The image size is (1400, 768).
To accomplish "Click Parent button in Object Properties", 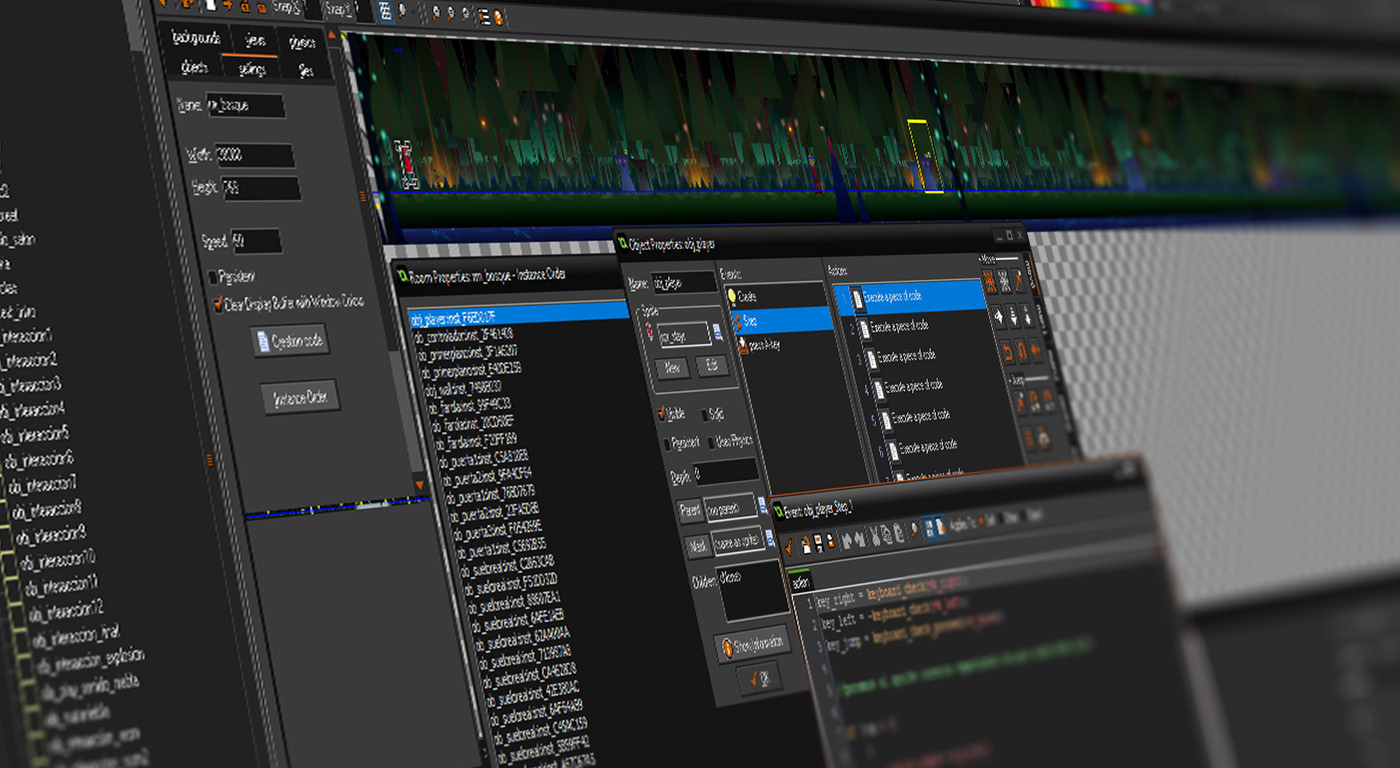I will [691, 511].
